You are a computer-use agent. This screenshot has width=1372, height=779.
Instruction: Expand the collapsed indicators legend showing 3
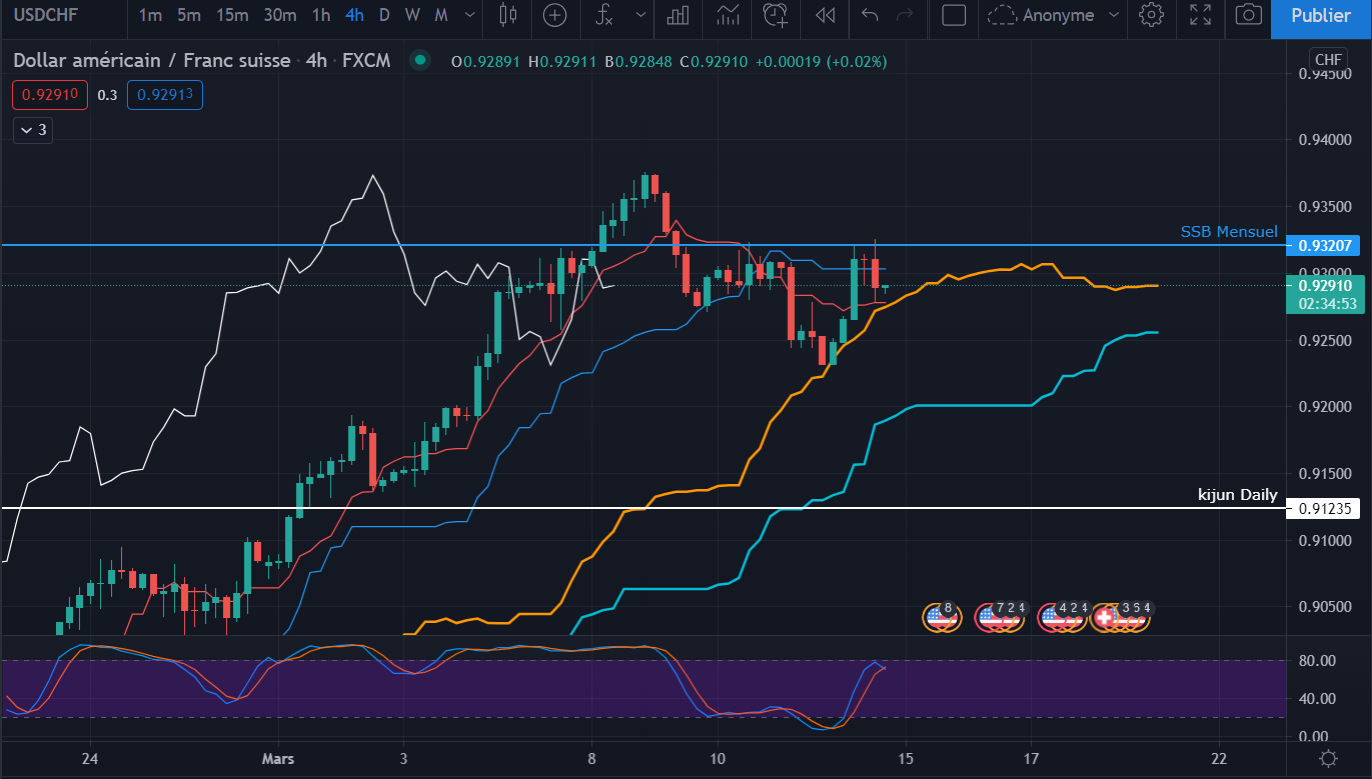point(32,130)
